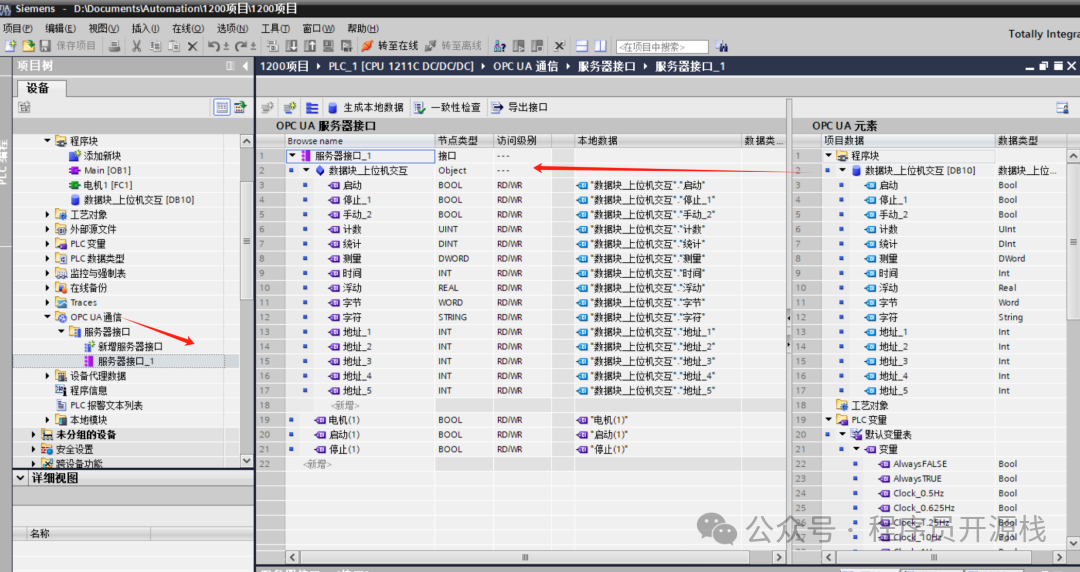This screenshot has width=1080, height=572.
Task: Collapse the 程序块 folder in project tree
Action: coord(47,141)
